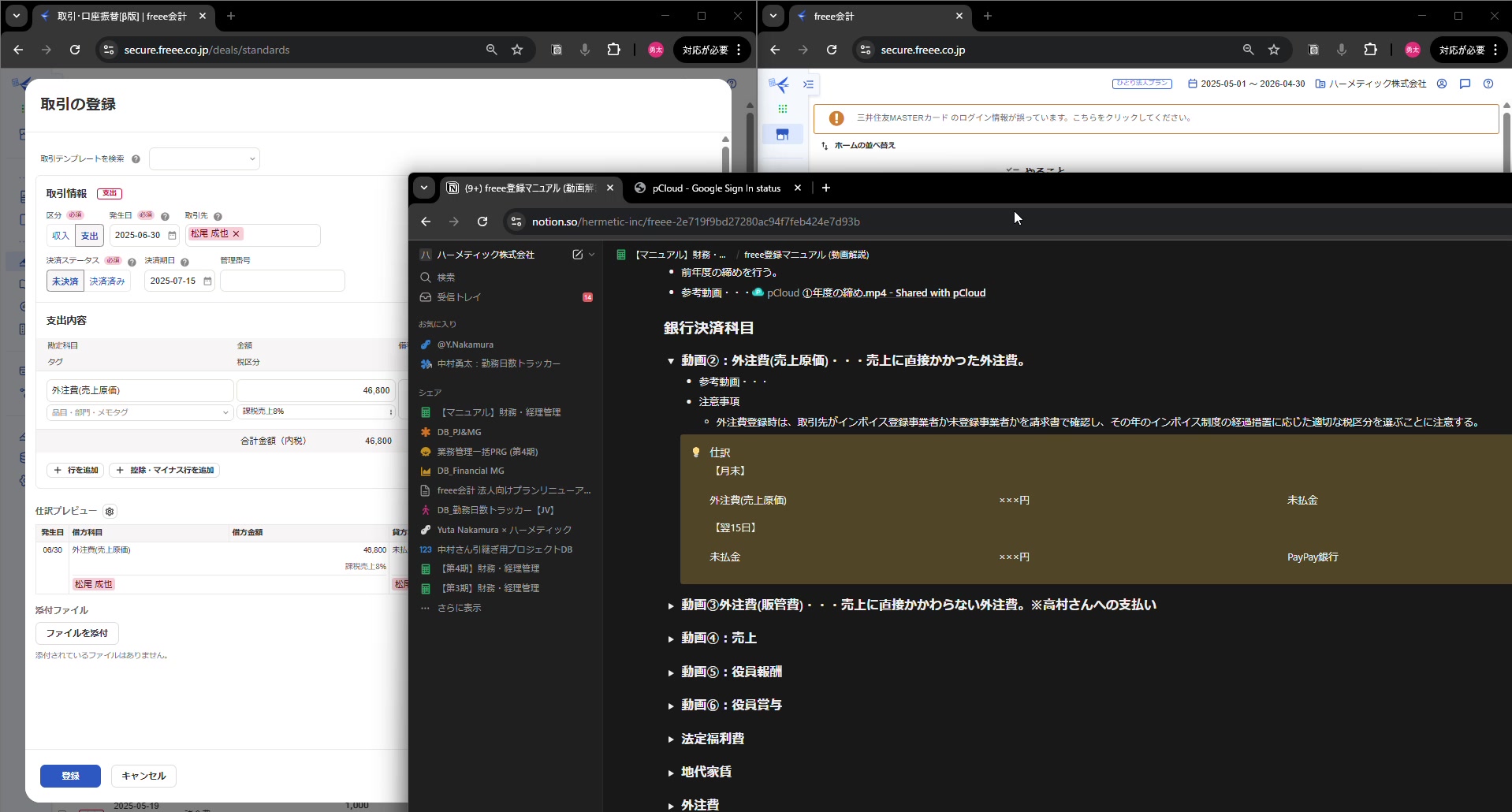The height and width of the screenshot is (812, 1512).
Task: Expand 動画④：売上 toggle section
Action: coord(671,639)
